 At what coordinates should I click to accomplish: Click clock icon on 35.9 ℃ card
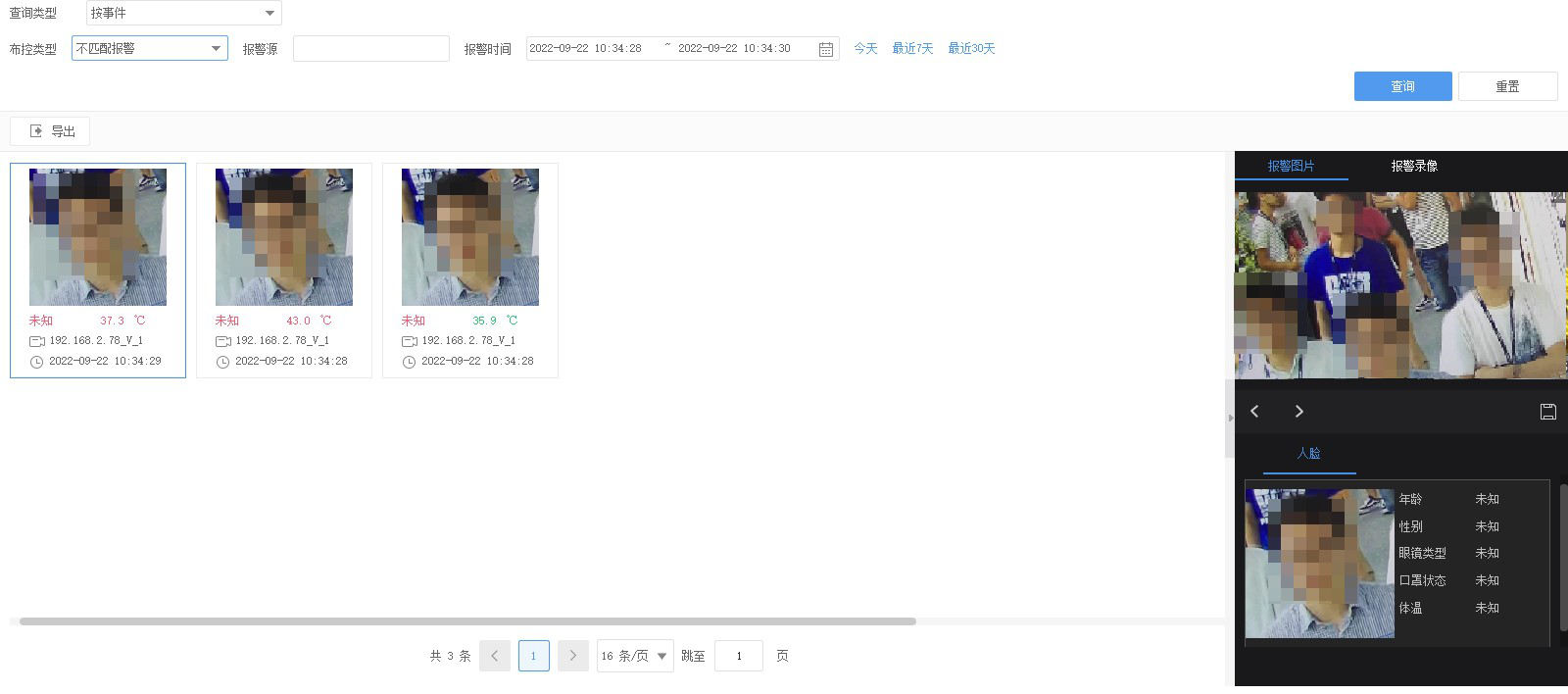(x=409, y=362)
